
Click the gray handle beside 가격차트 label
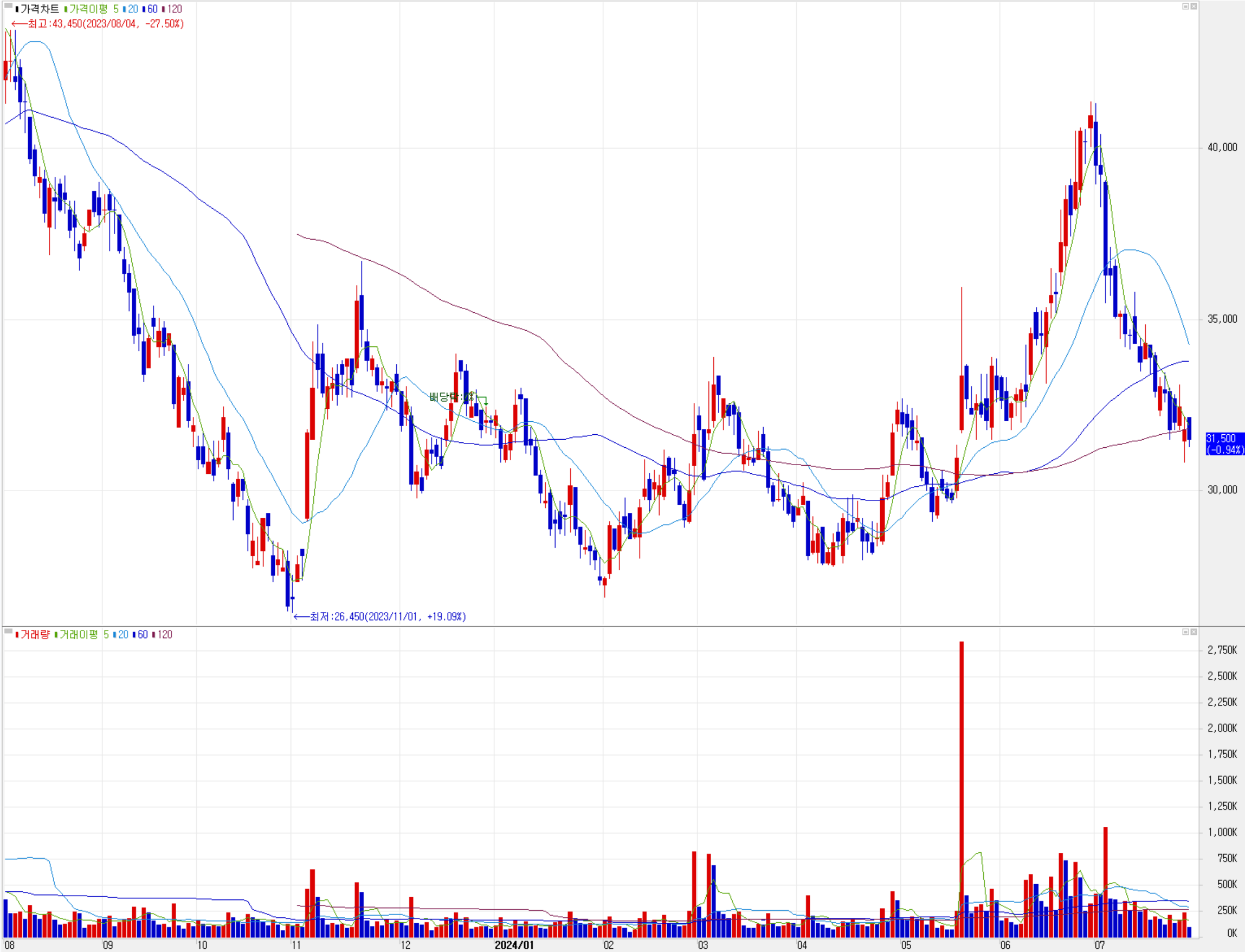pos(8,6)
